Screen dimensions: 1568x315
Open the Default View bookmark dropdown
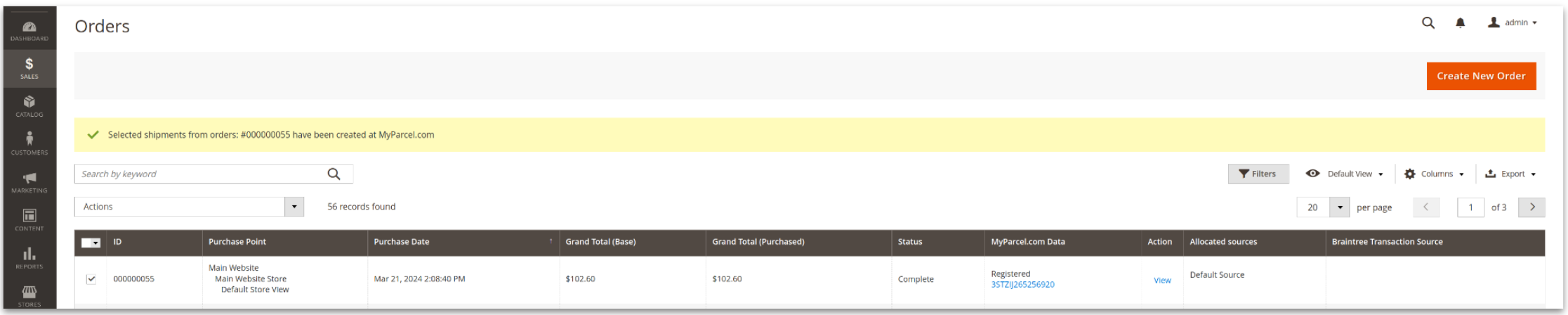1345,174
